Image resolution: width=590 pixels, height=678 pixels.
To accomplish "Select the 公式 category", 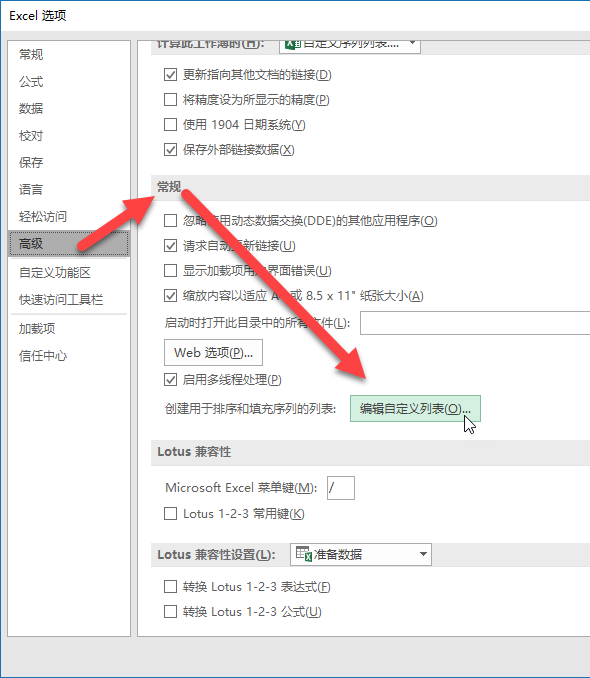I will (31, 81).
